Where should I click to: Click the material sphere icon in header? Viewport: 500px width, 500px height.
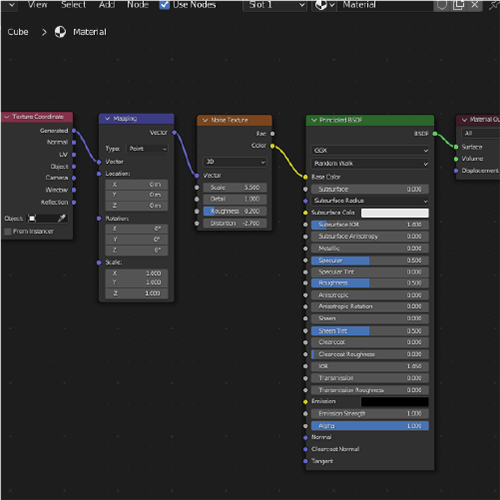[321, 5]
